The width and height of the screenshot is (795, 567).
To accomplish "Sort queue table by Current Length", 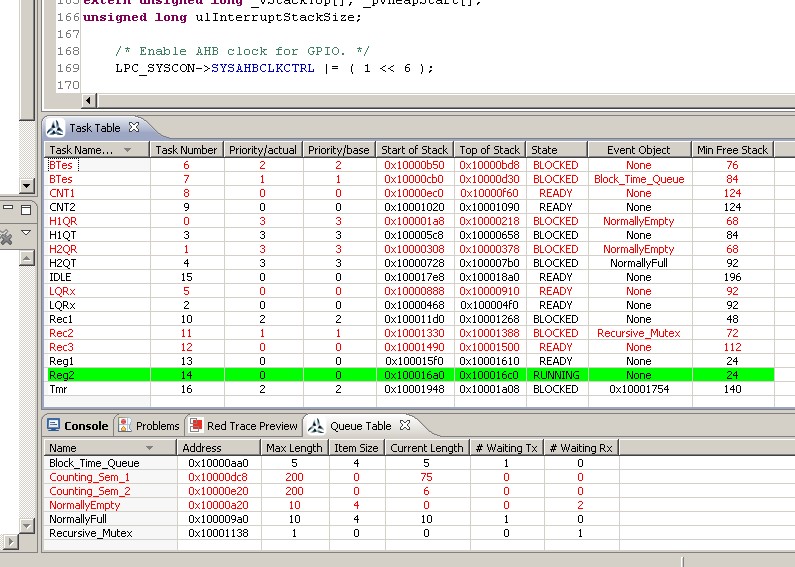I will pyautogui.click(x=426, y=448).
